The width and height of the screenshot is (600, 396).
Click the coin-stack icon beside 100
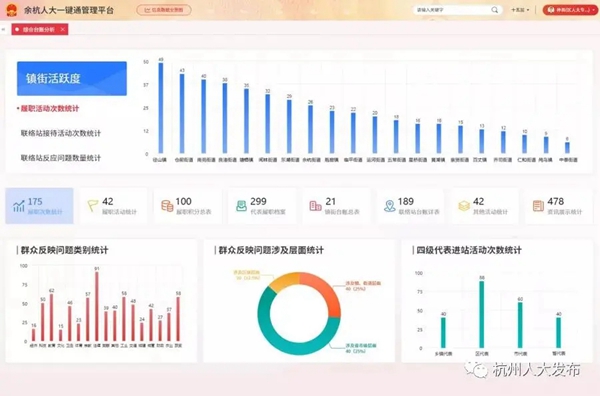pyautogui.click(x=167, y=206)
